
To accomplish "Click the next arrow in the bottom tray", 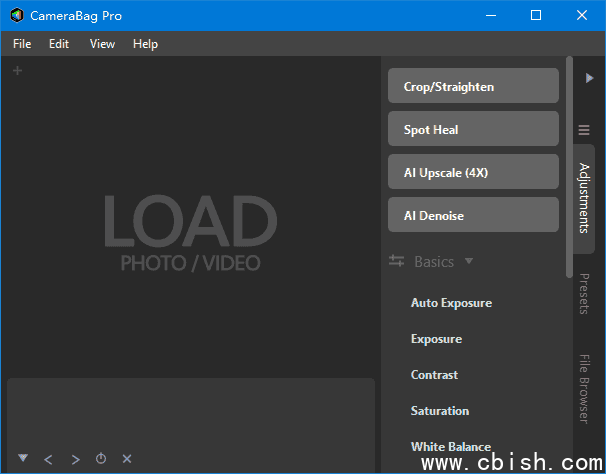I will tap(75, 459).
